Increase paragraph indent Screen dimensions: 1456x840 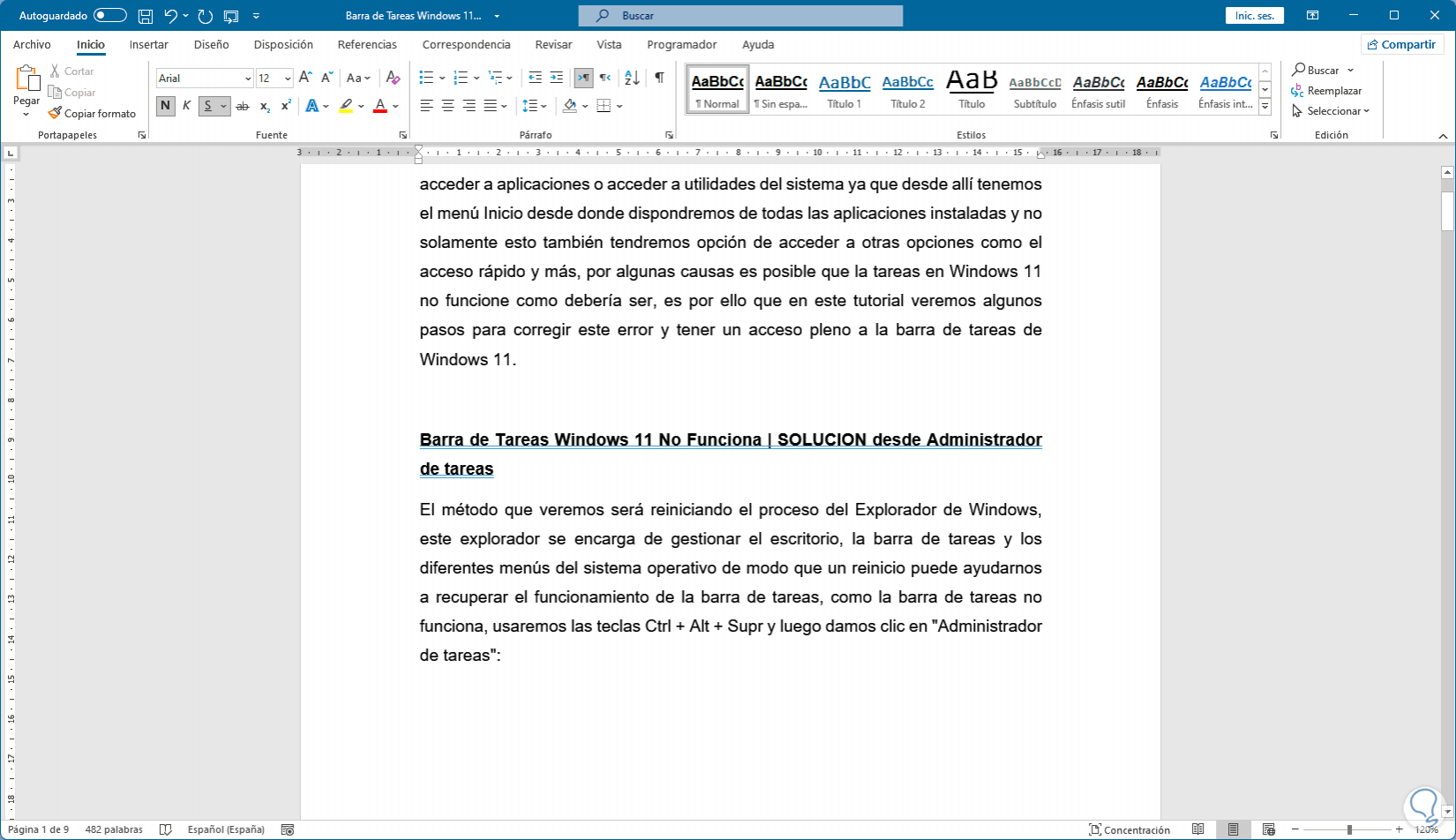click(x=556, y=78)
